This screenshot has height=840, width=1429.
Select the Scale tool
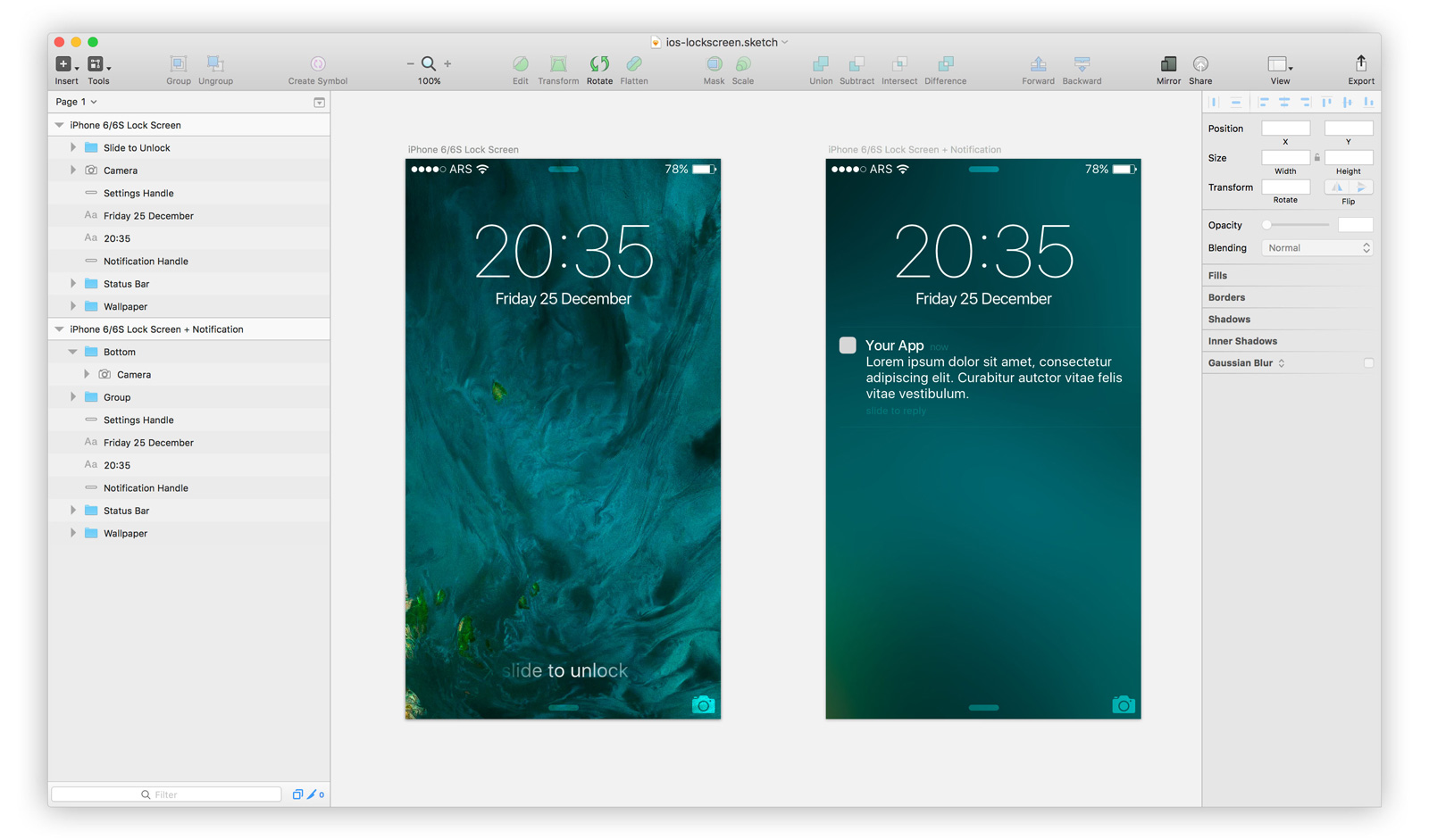(x=743, y=64)
